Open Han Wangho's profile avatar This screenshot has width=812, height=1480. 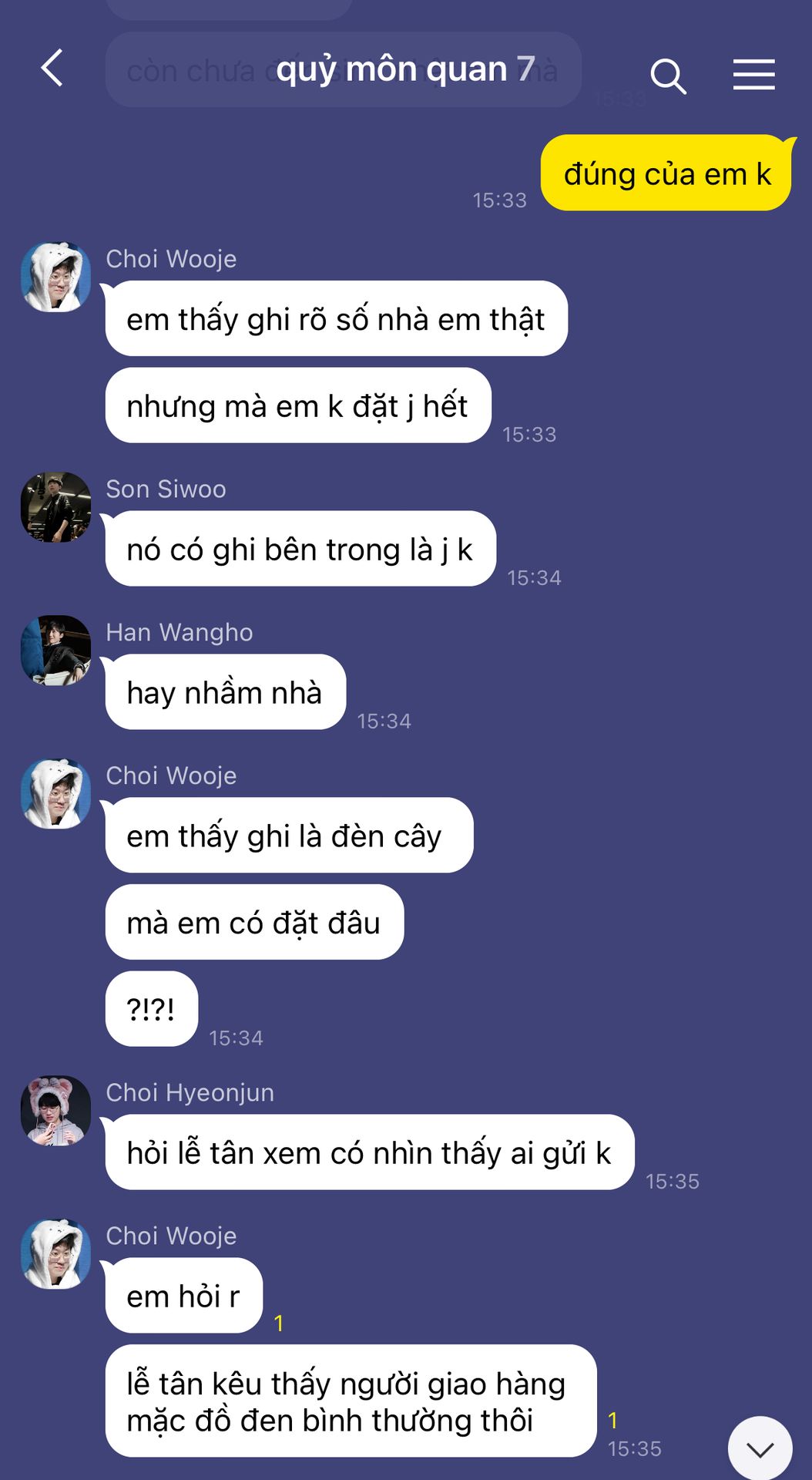point(55,651)
